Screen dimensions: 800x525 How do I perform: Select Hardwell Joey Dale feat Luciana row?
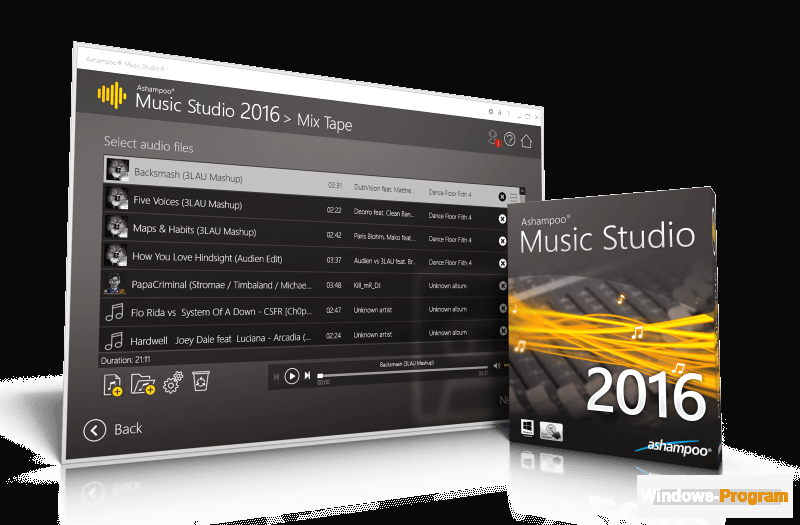pyautogui.click(x=305, y=337)
